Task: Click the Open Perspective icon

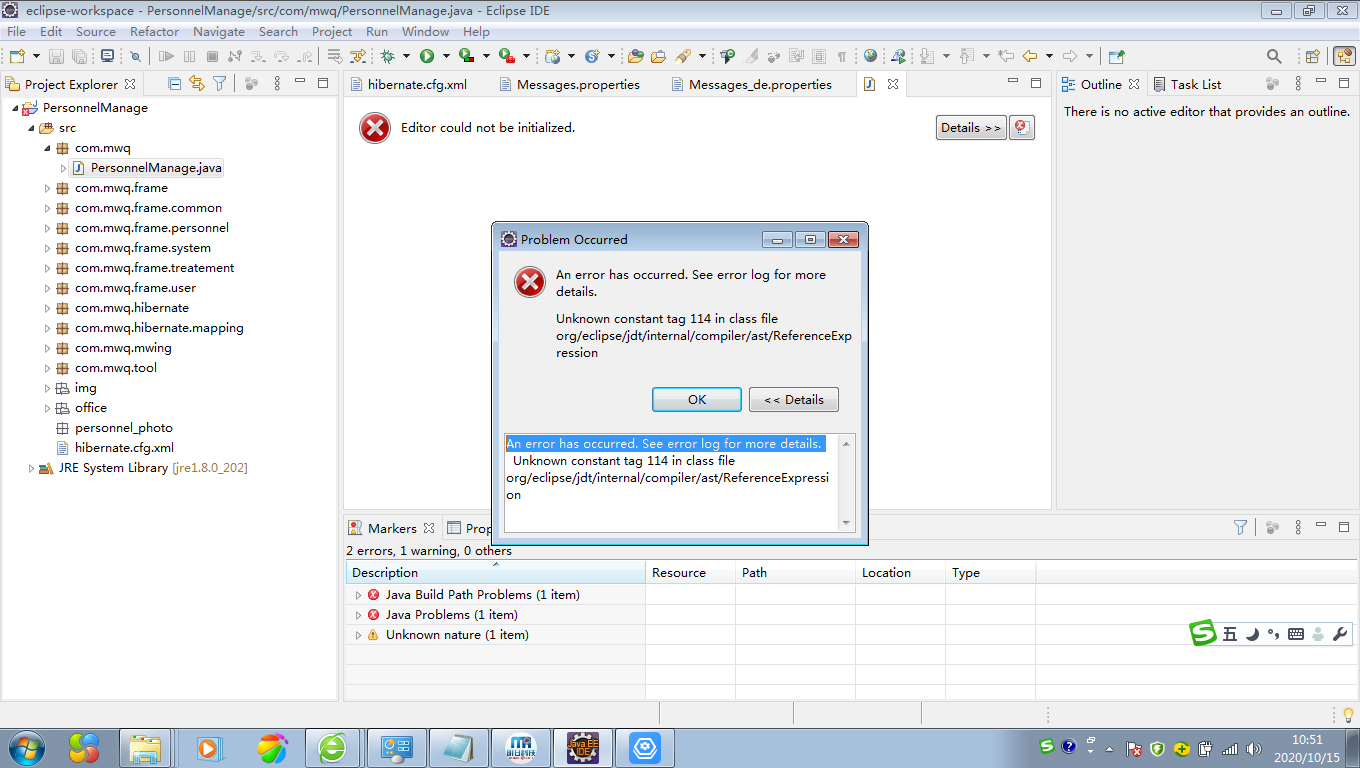Action: click(x=1312, y=56)
